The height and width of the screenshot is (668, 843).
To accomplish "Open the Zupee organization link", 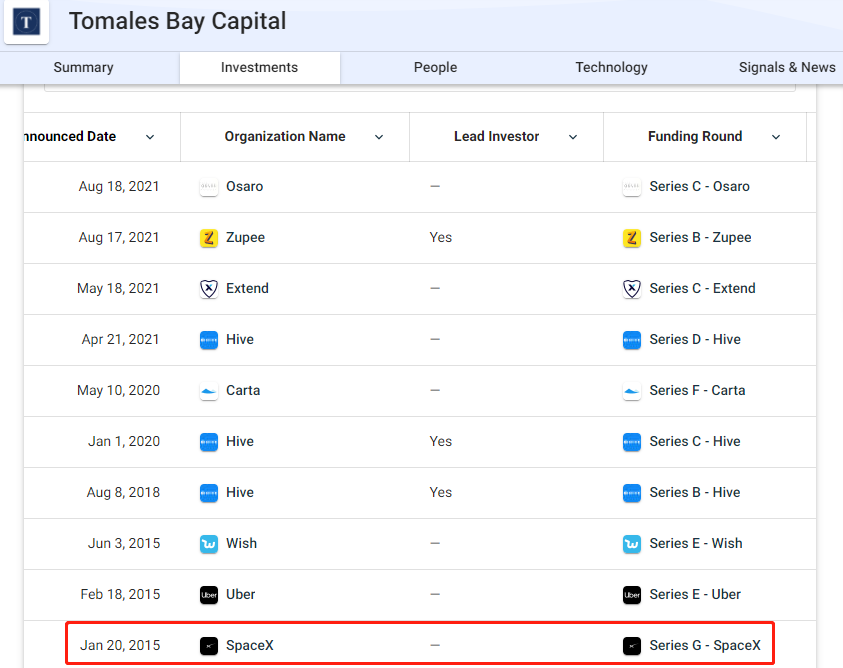I will (x=245, y=238).
